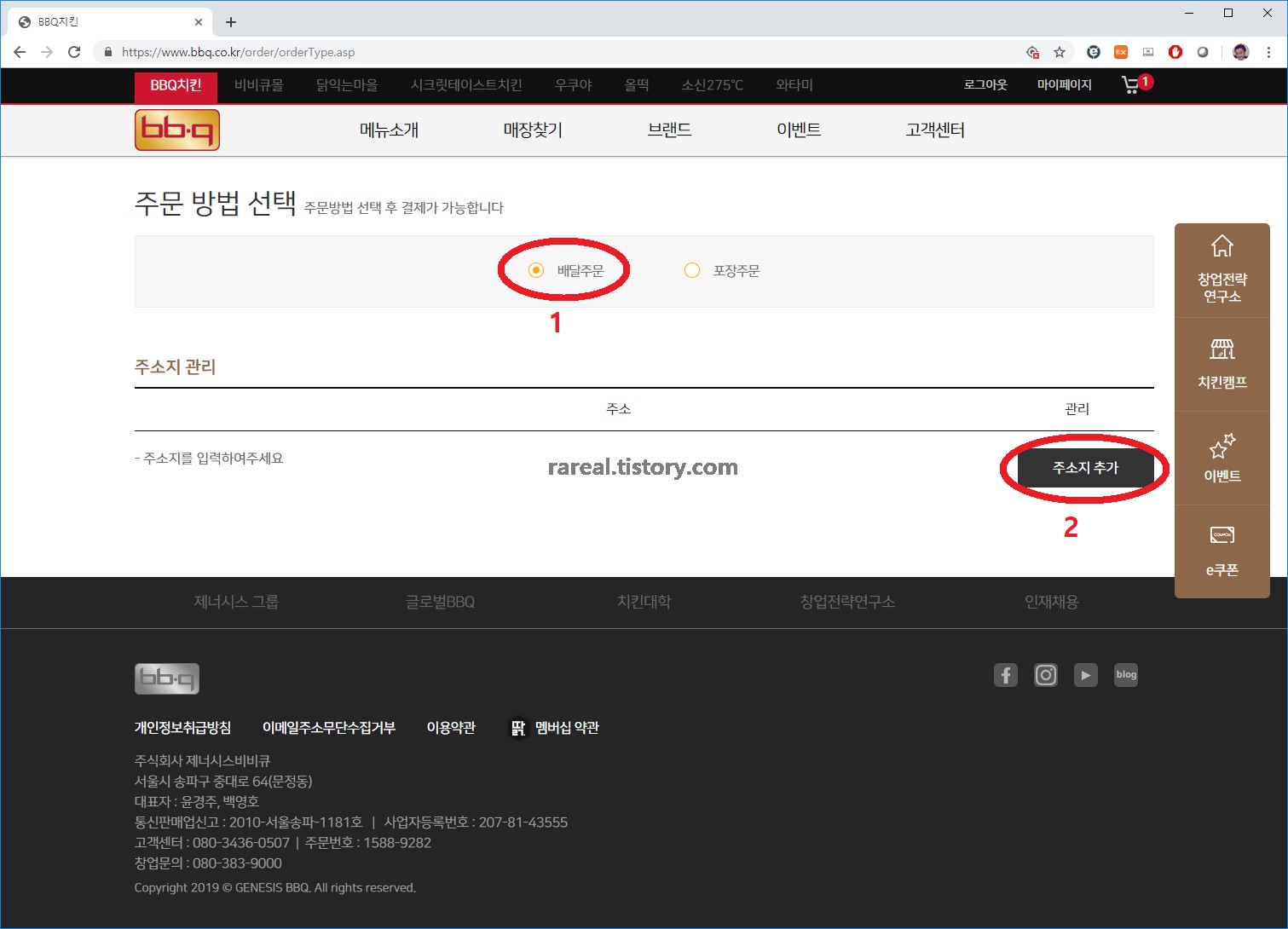
Task: Click the browser address bar URL
Action: point(239,52)
